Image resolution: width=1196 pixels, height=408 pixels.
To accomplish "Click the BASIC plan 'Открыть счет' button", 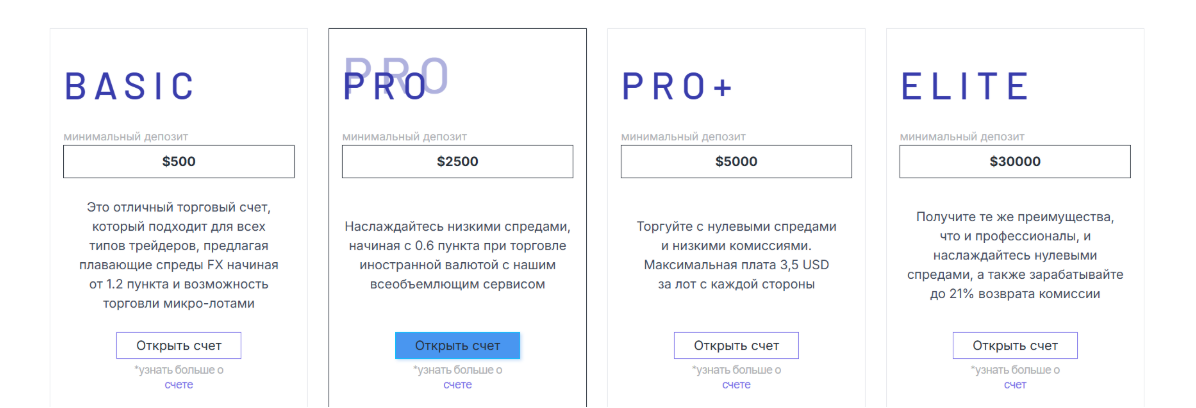I will tap(178, 346).
